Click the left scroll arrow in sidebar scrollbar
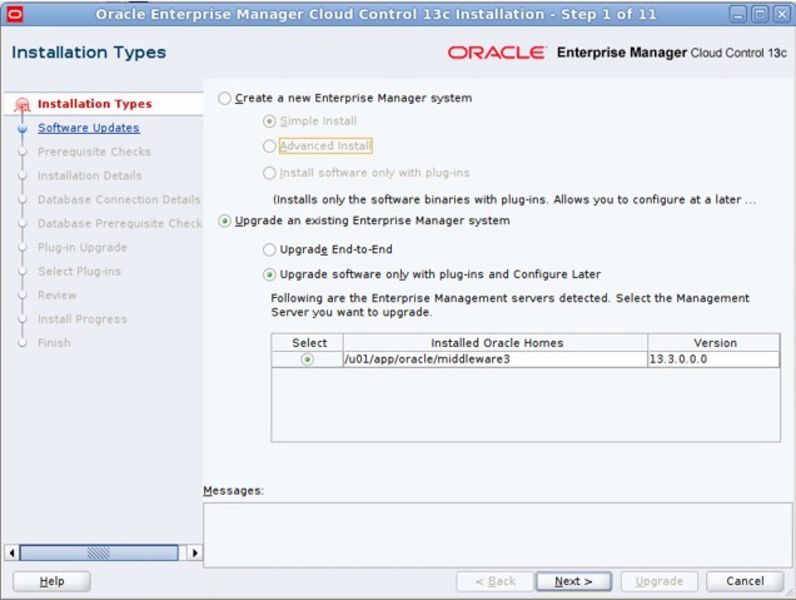 (12, 552)
